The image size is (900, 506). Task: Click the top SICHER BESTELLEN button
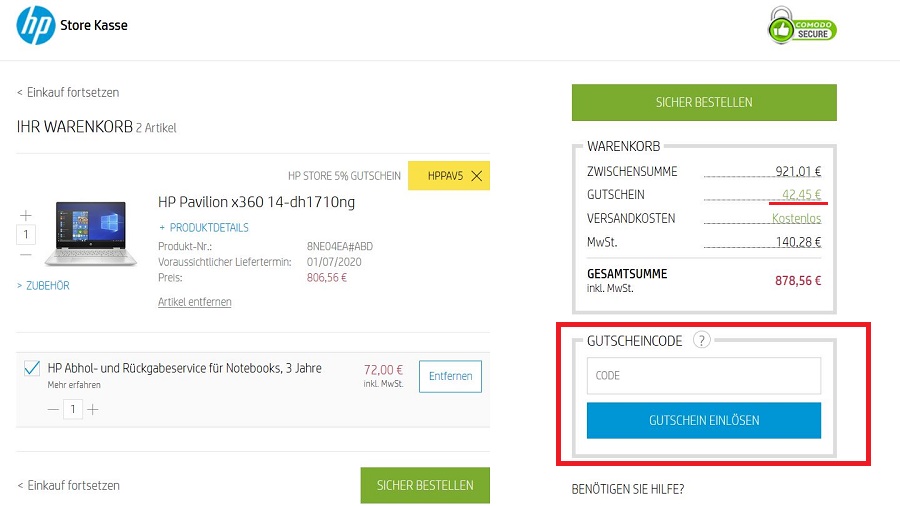tap(704, 102)
